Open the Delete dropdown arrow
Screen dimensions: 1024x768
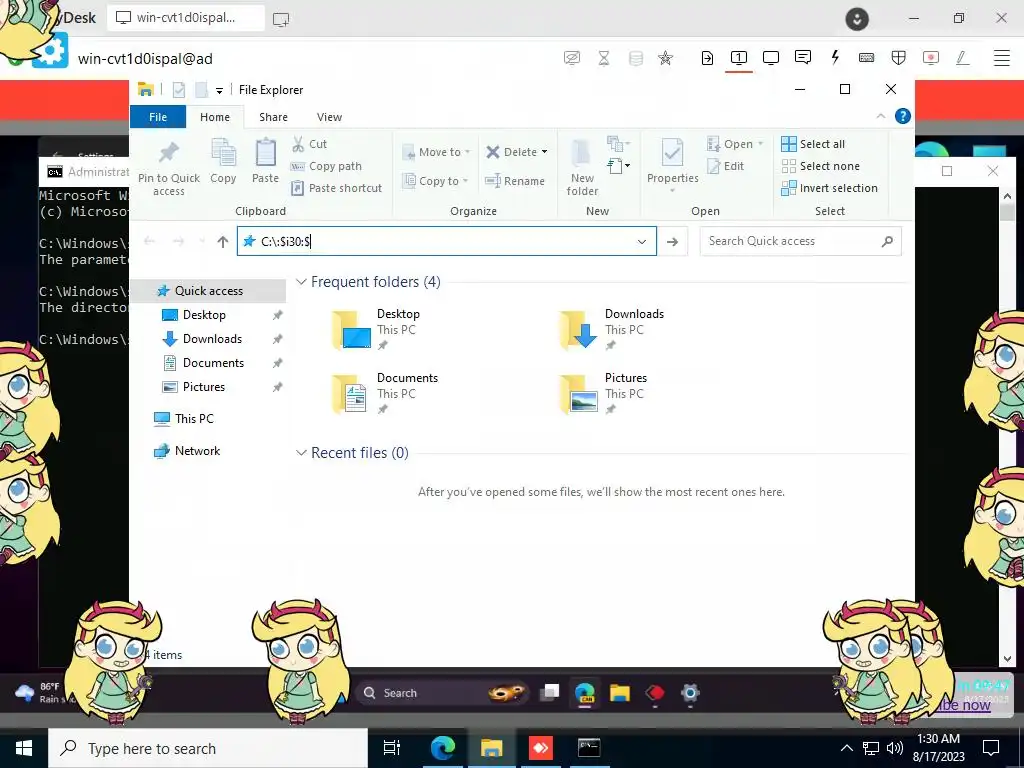544,152
